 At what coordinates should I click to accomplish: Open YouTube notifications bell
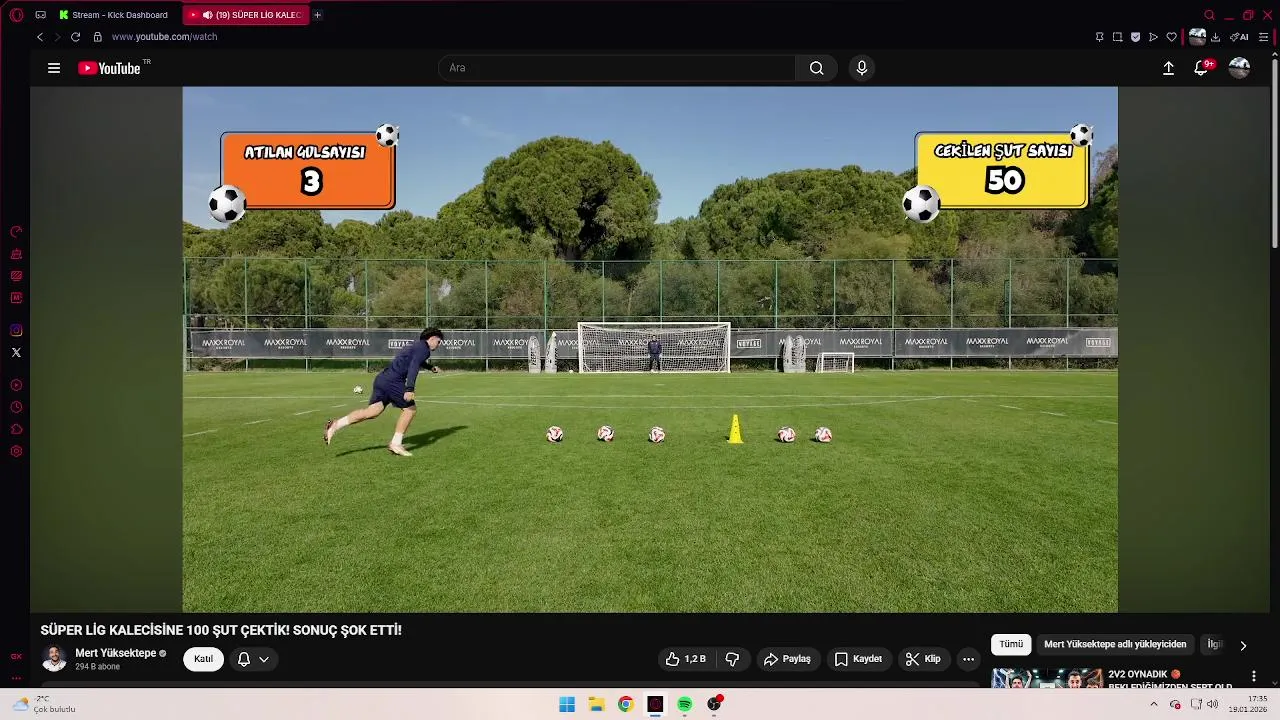(1201, 68)
